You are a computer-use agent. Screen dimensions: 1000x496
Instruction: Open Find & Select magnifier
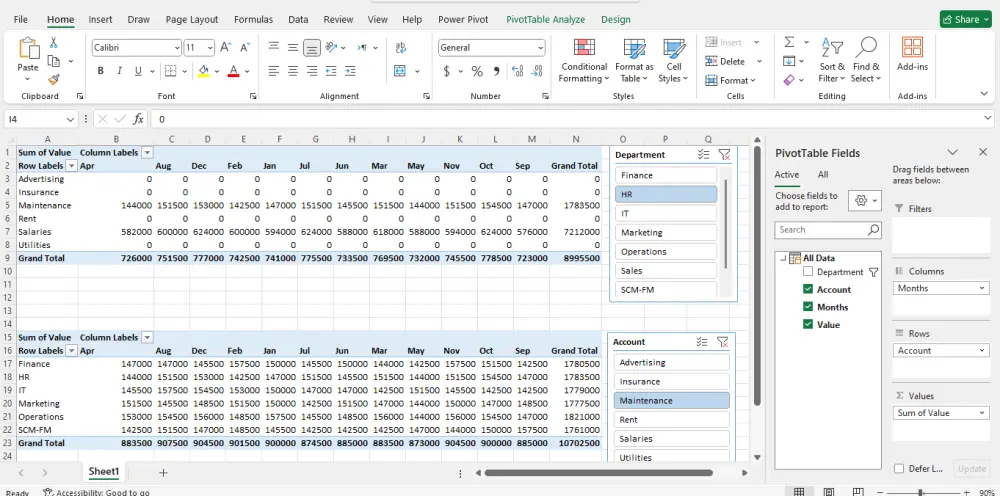[x=866, y=61]
